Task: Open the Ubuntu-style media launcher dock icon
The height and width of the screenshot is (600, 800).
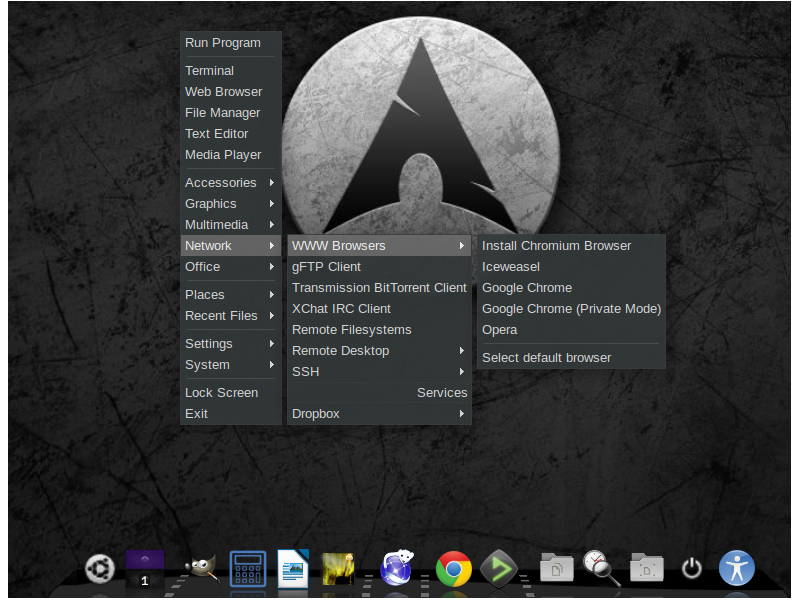Action: [100, 569]
